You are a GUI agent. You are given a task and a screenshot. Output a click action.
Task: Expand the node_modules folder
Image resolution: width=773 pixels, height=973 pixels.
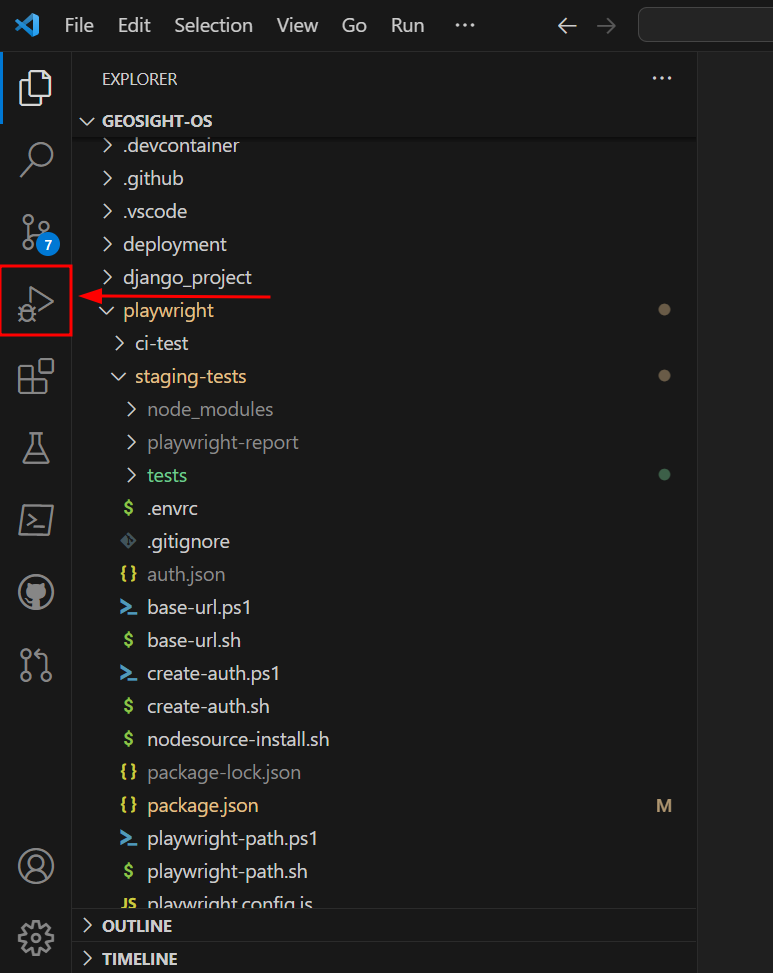click(384, 409)
